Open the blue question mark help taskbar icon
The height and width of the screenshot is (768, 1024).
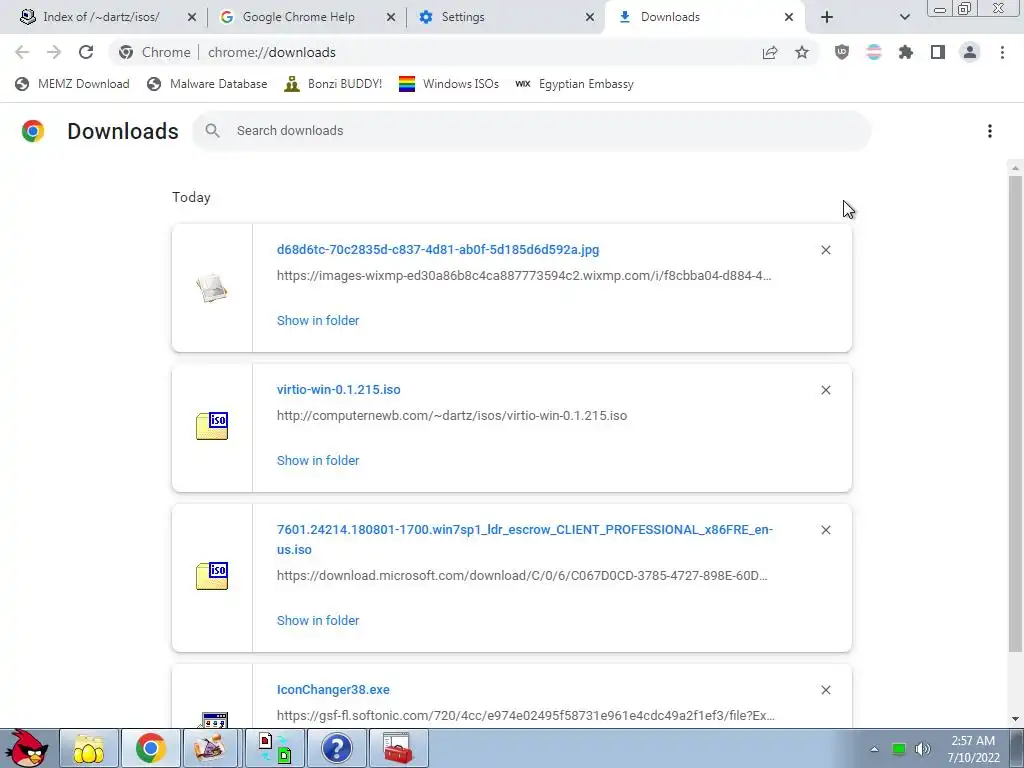(337, 748)
